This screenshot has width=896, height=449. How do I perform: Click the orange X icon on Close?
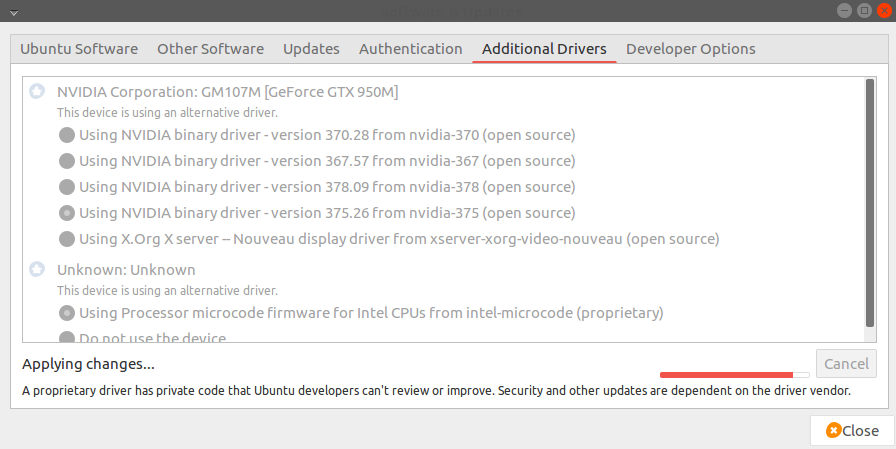tap(833, 431)
